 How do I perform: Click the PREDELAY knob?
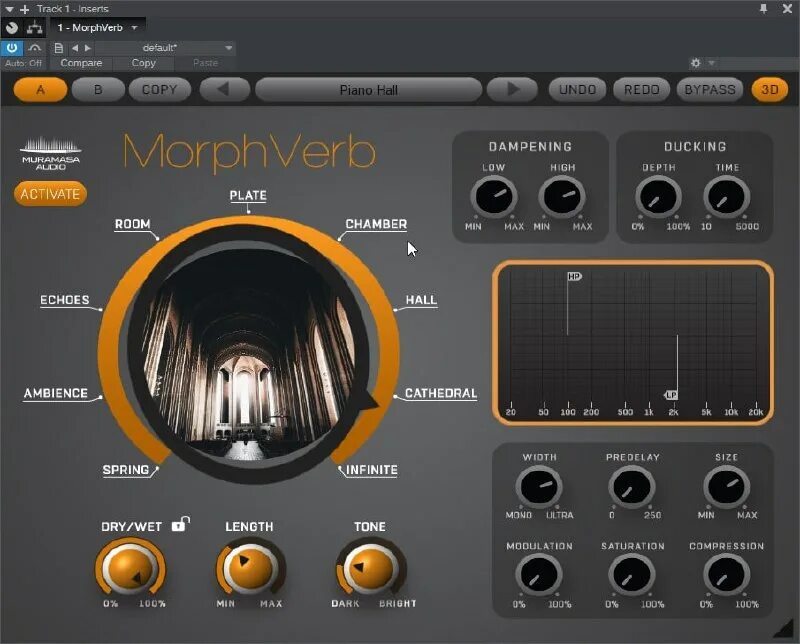[632, 487]
